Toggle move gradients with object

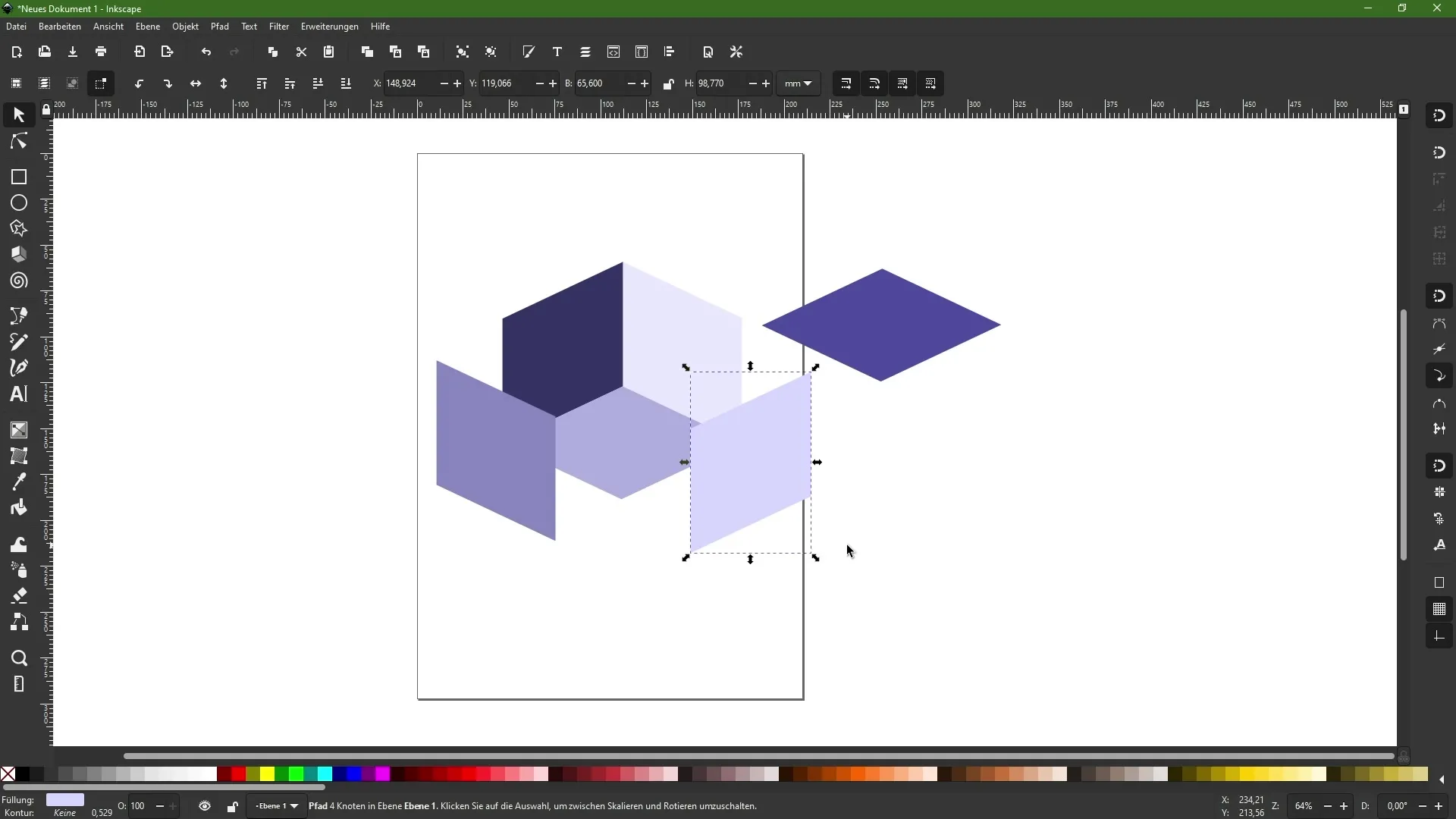(x=902, y=83)
